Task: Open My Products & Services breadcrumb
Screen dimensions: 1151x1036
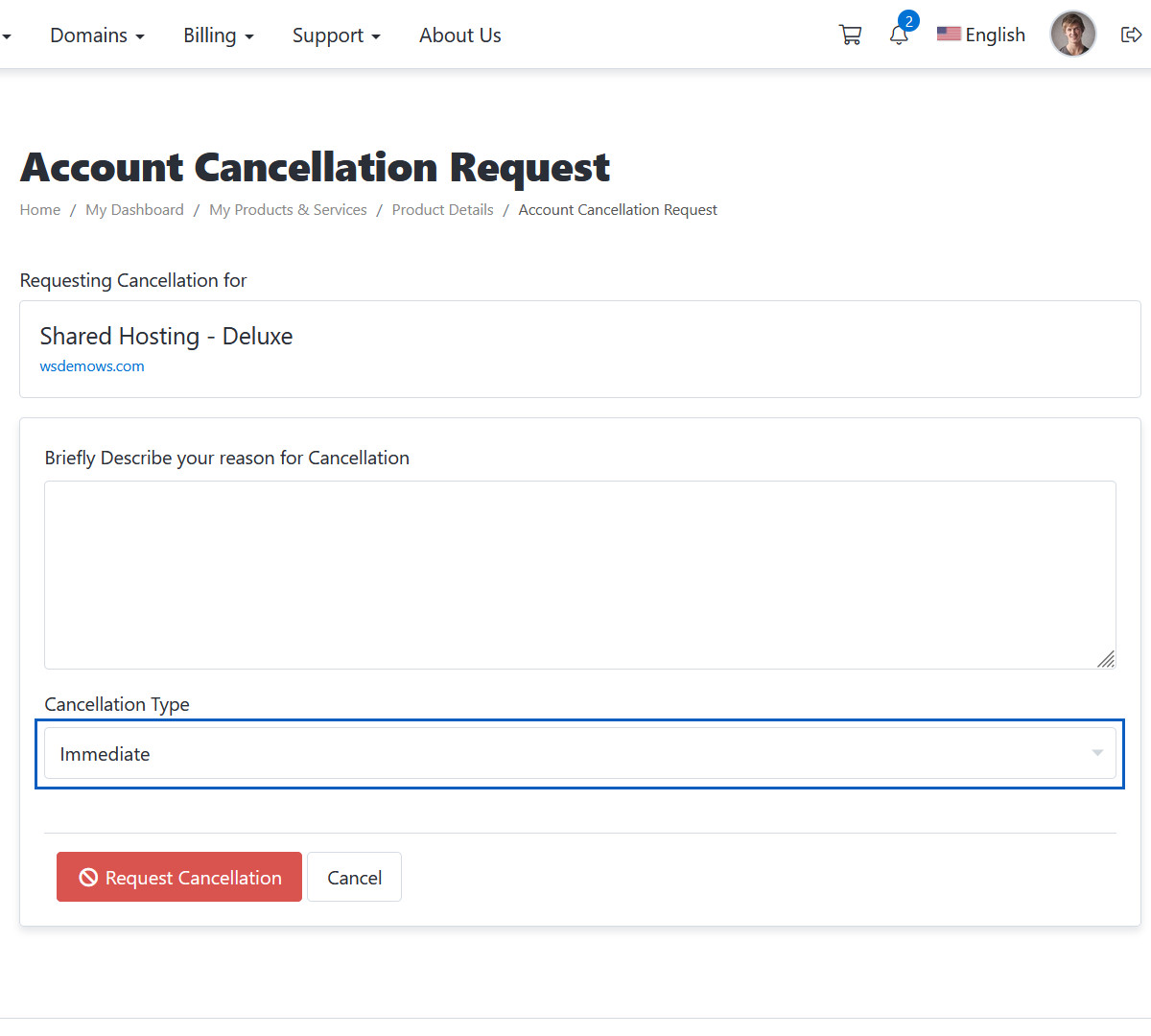Action: (288, 210)
